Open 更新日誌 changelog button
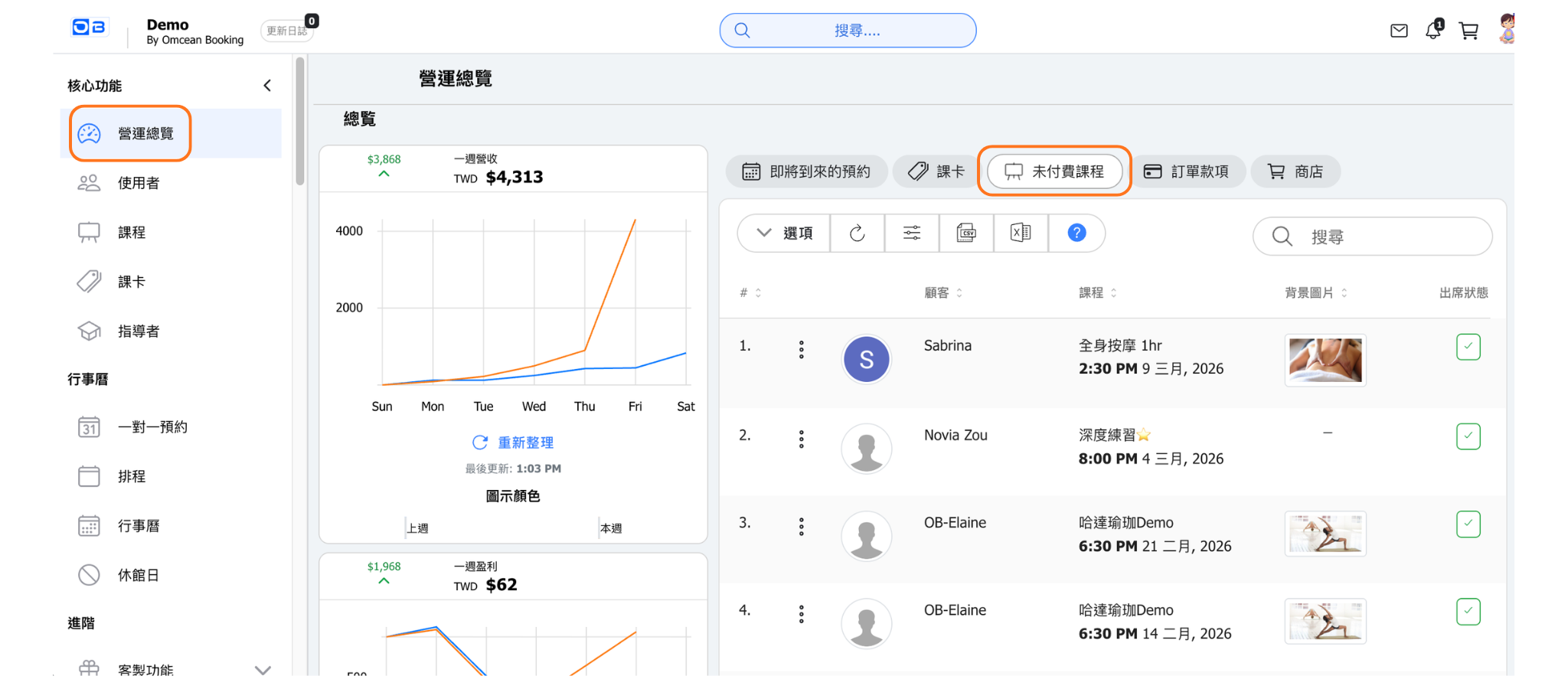 coord(287,31)
